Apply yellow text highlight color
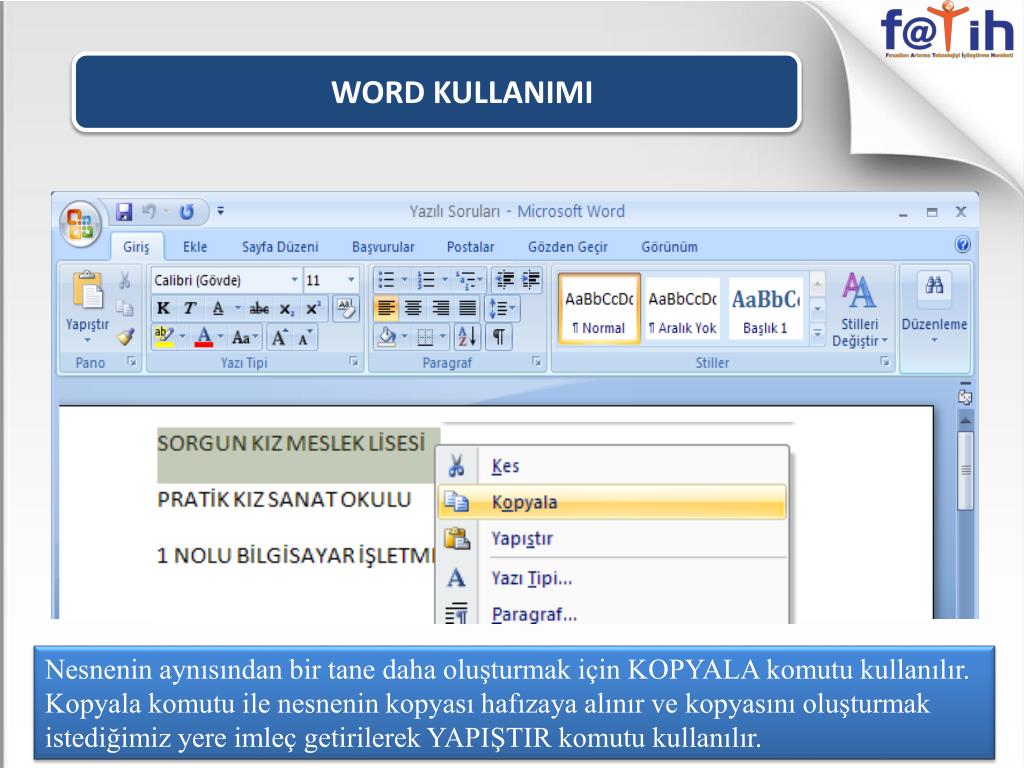Viewport: 1024px width, 768px height. [x=164, y=337]
